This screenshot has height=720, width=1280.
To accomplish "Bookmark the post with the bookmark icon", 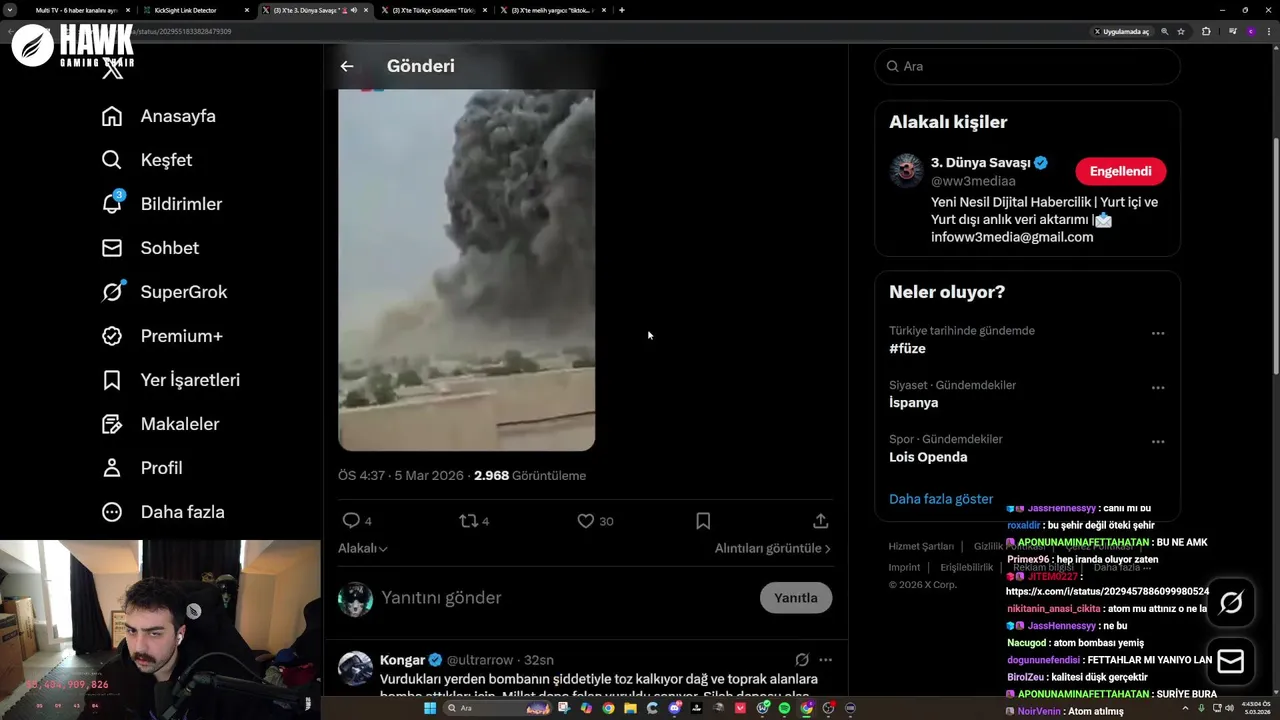I will point(703,521).
